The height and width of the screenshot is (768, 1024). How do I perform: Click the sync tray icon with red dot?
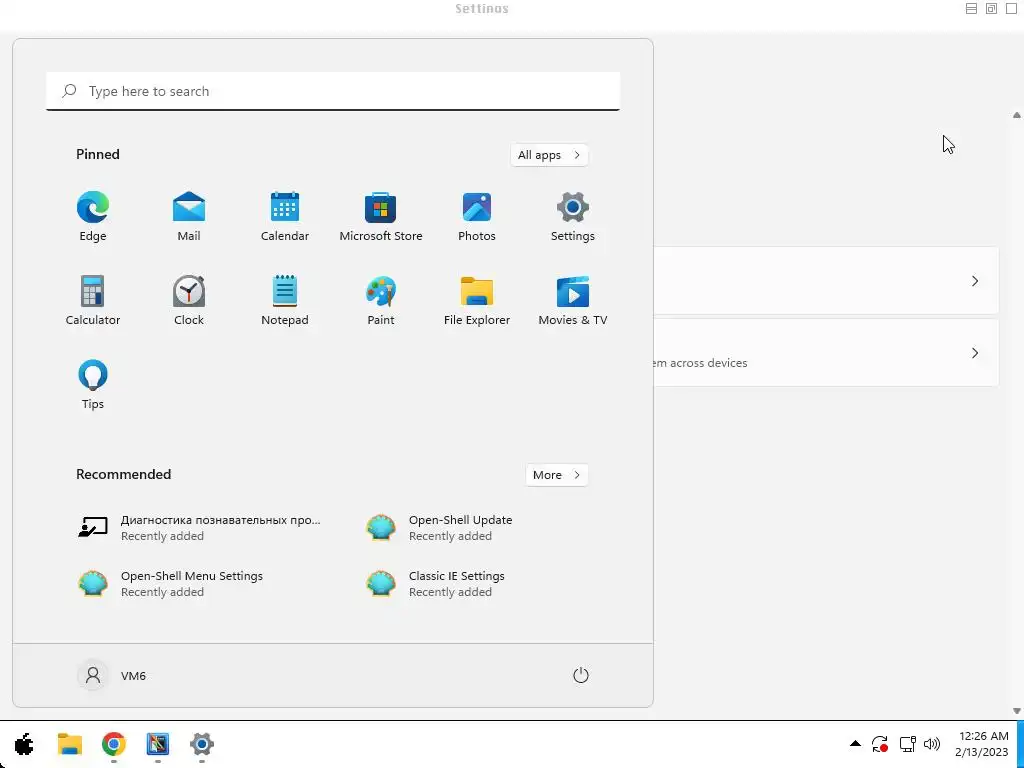[x=880, y=744]
